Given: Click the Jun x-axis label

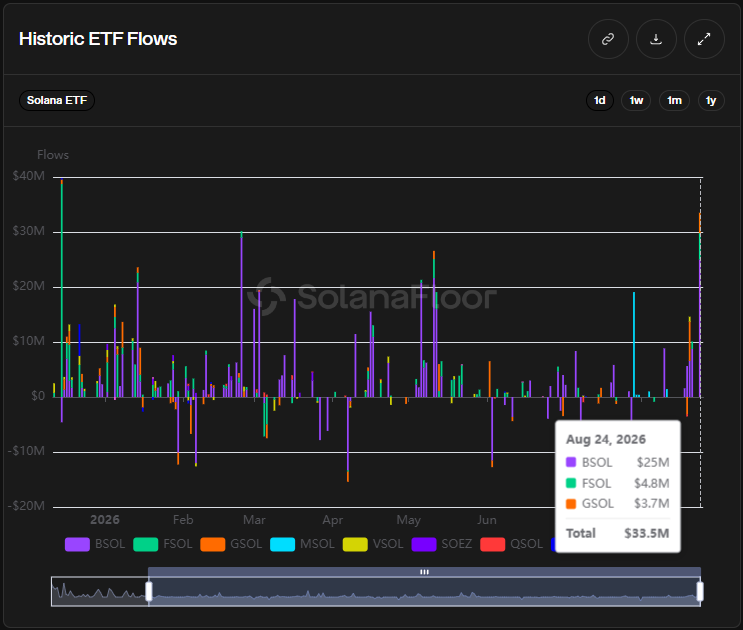Looking at the screenshot, I should (487, 520).
